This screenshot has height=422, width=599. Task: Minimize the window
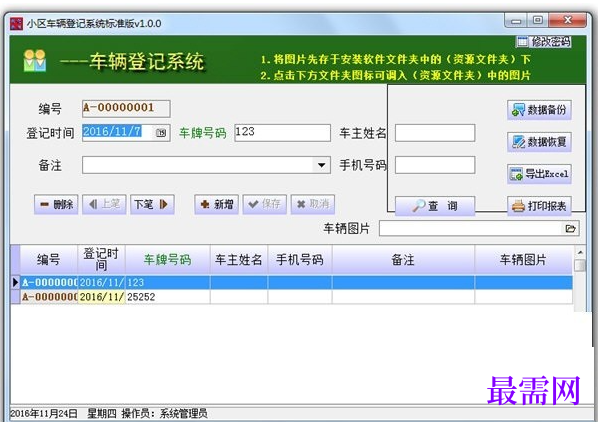[516, 21]
